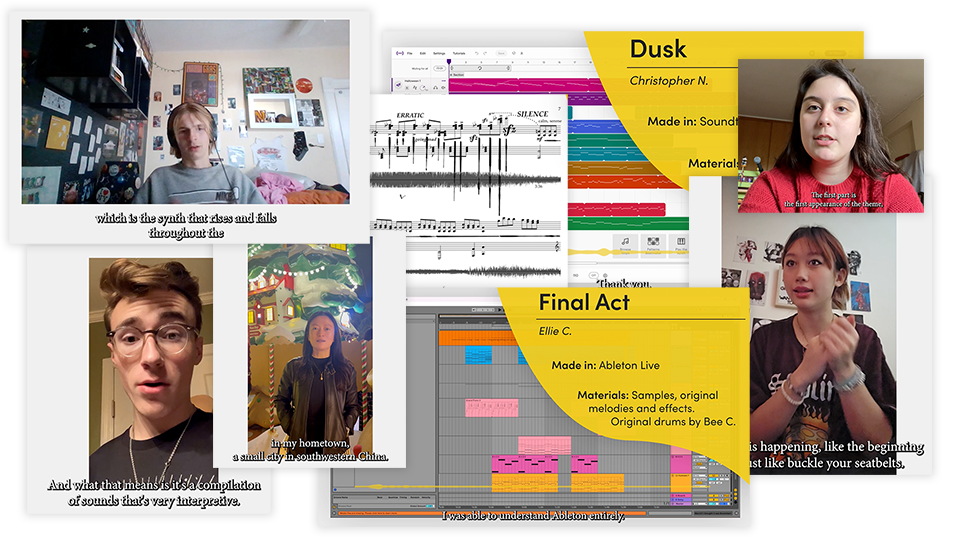Click the Ellie C. name on Final Act card

pyautogui.click(x=555, y=331)
